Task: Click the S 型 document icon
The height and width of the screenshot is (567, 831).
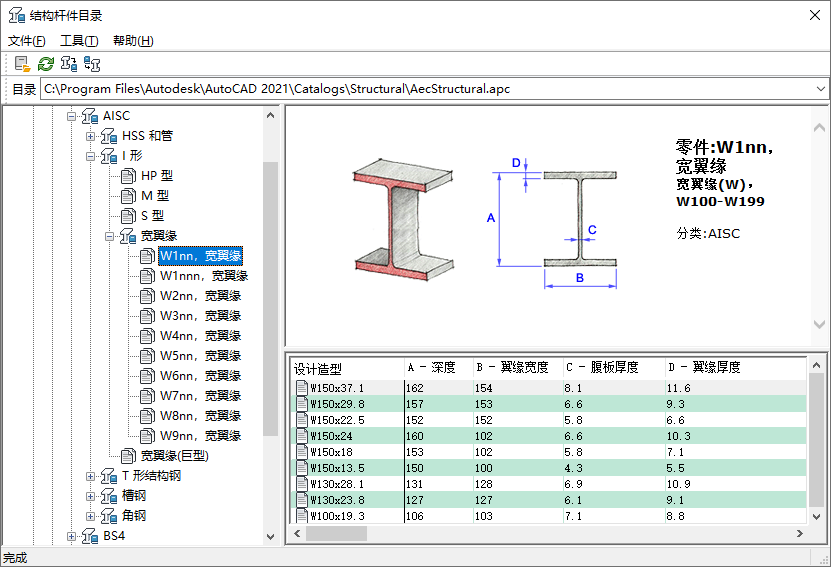Action: (x=128, y=216)
